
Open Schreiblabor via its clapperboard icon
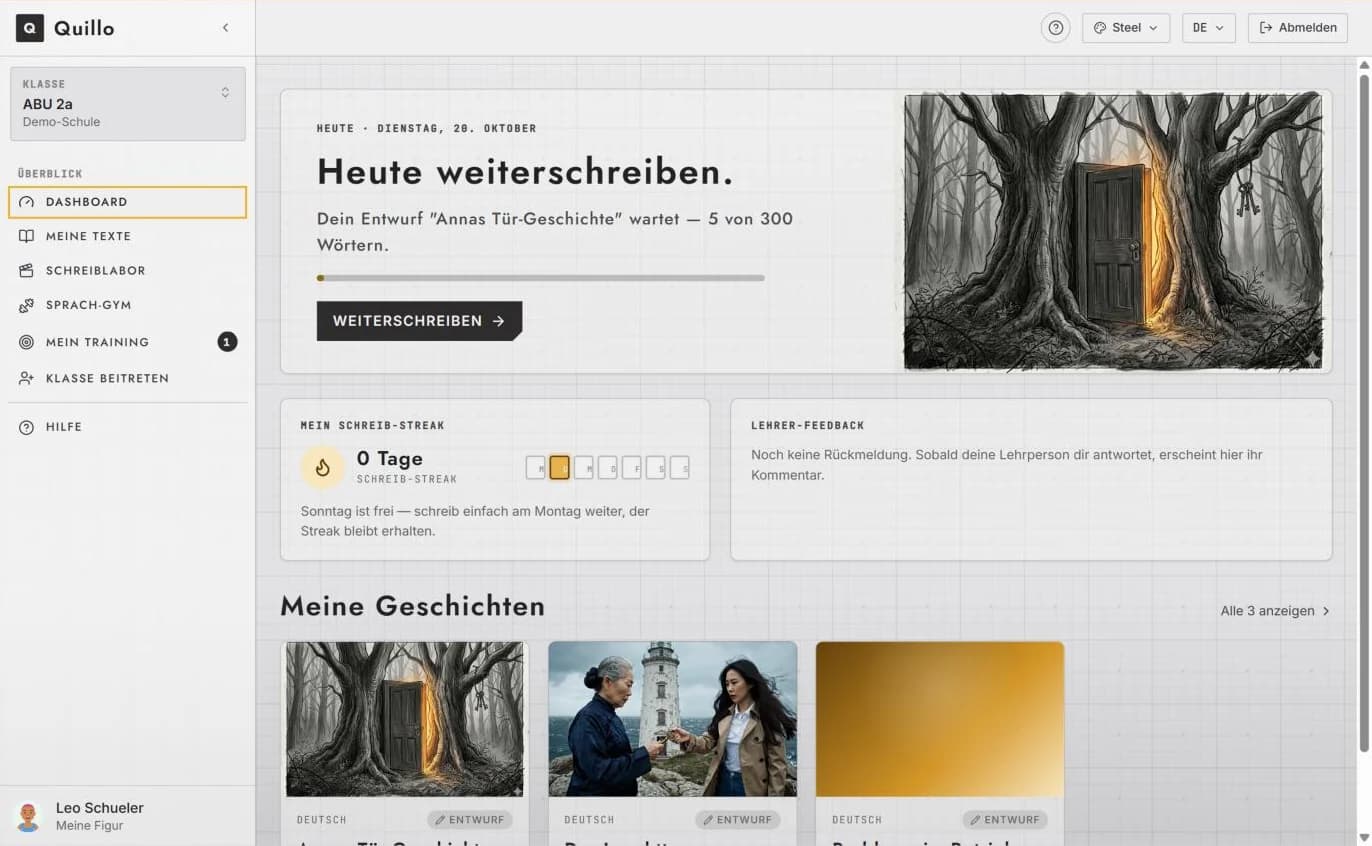(x=27, y=271)
